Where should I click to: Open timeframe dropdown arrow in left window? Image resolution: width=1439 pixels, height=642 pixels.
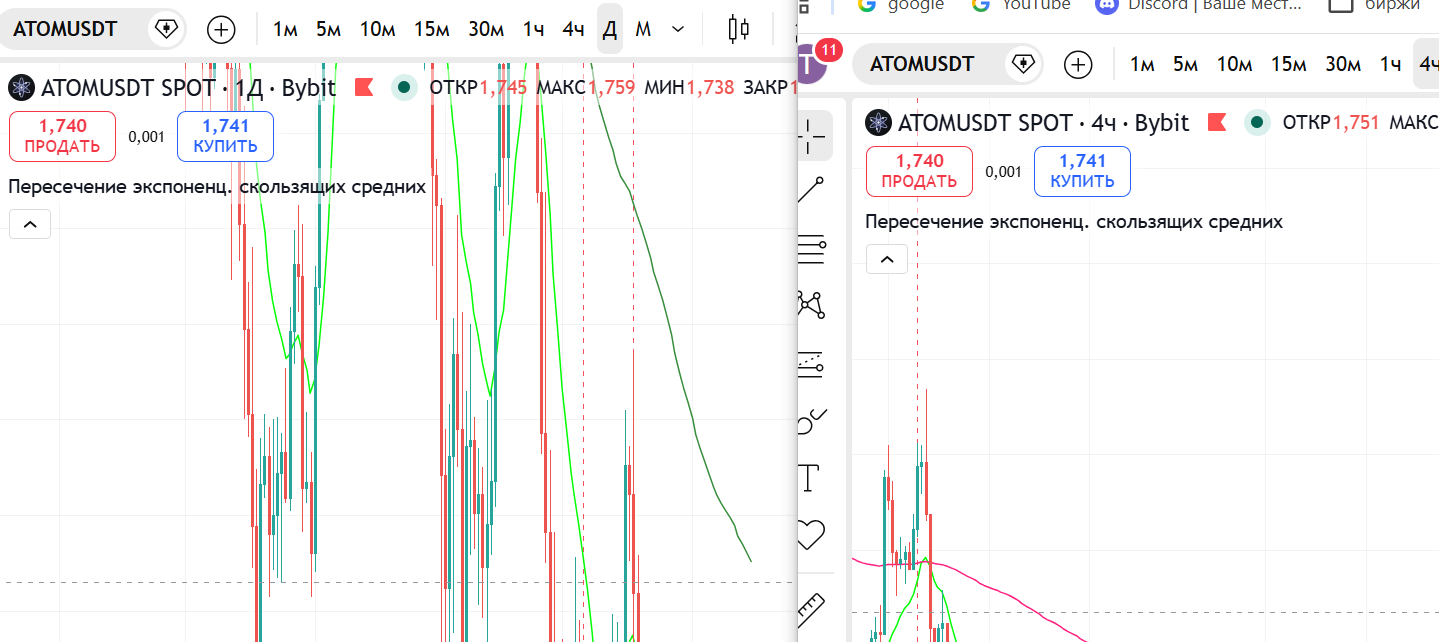click(x=678, y=29)
